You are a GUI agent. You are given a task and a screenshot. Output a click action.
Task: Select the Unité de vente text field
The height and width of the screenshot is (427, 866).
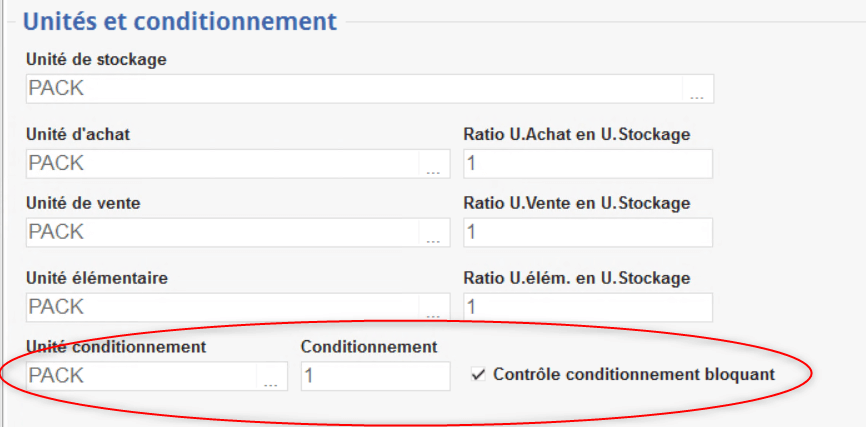(x=220, y=232)
